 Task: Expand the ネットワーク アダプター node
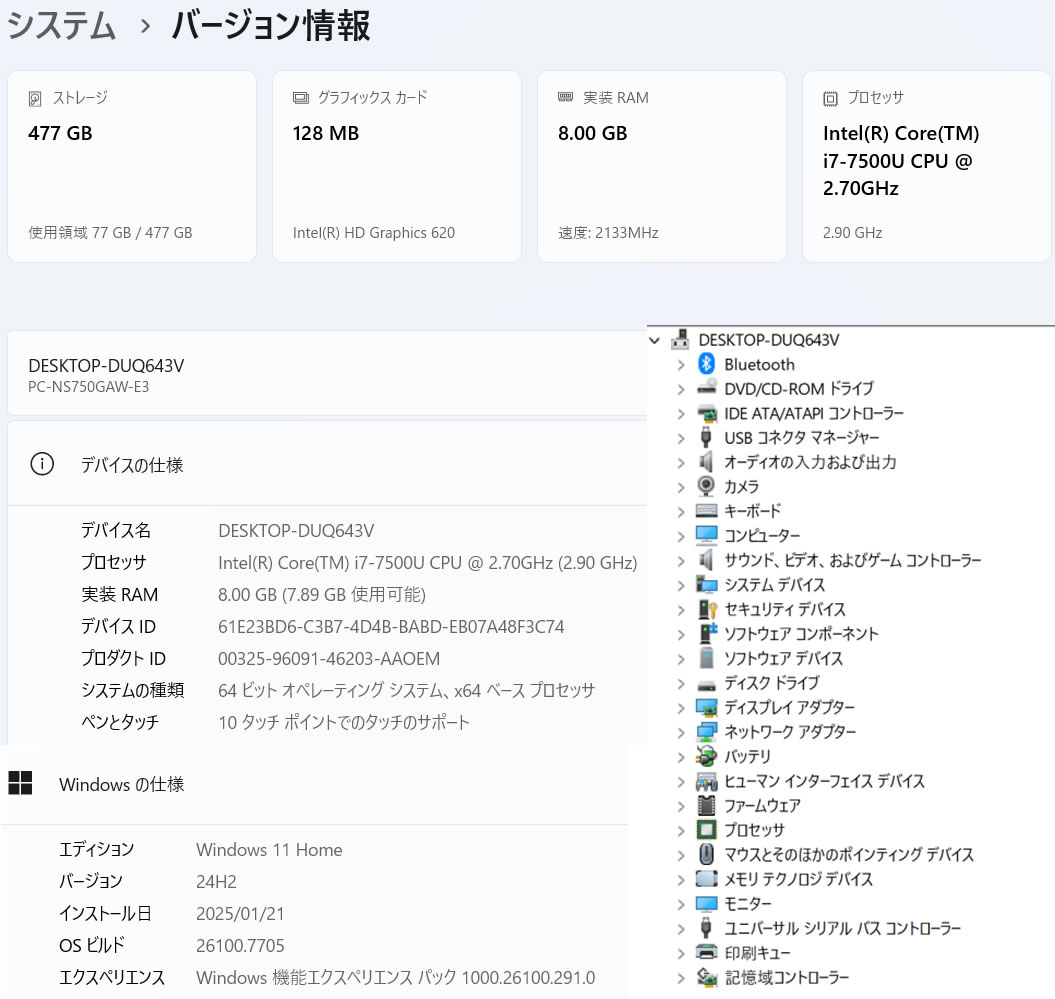(681, 732)
